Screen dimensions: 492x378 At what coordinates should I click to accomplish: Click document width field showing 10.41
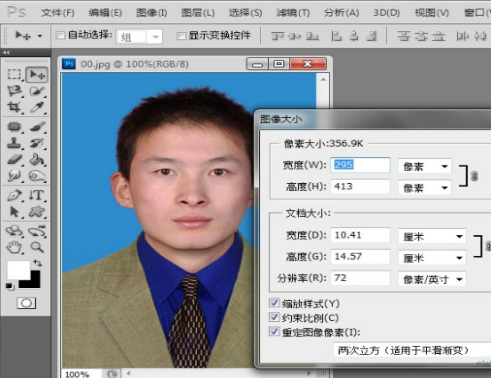(x=360, y=235)
